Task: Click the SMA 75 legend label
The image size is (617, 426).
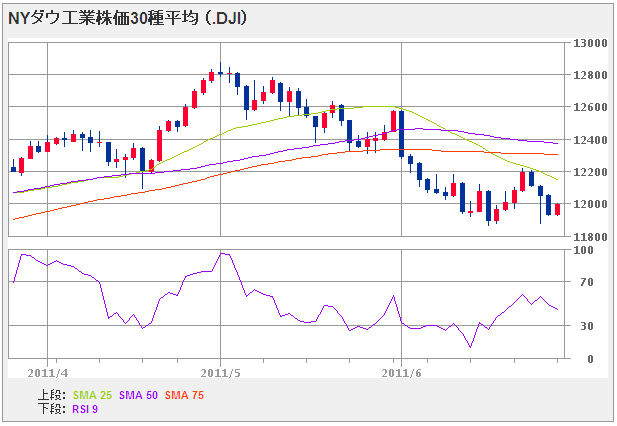Action: point(184,395)
